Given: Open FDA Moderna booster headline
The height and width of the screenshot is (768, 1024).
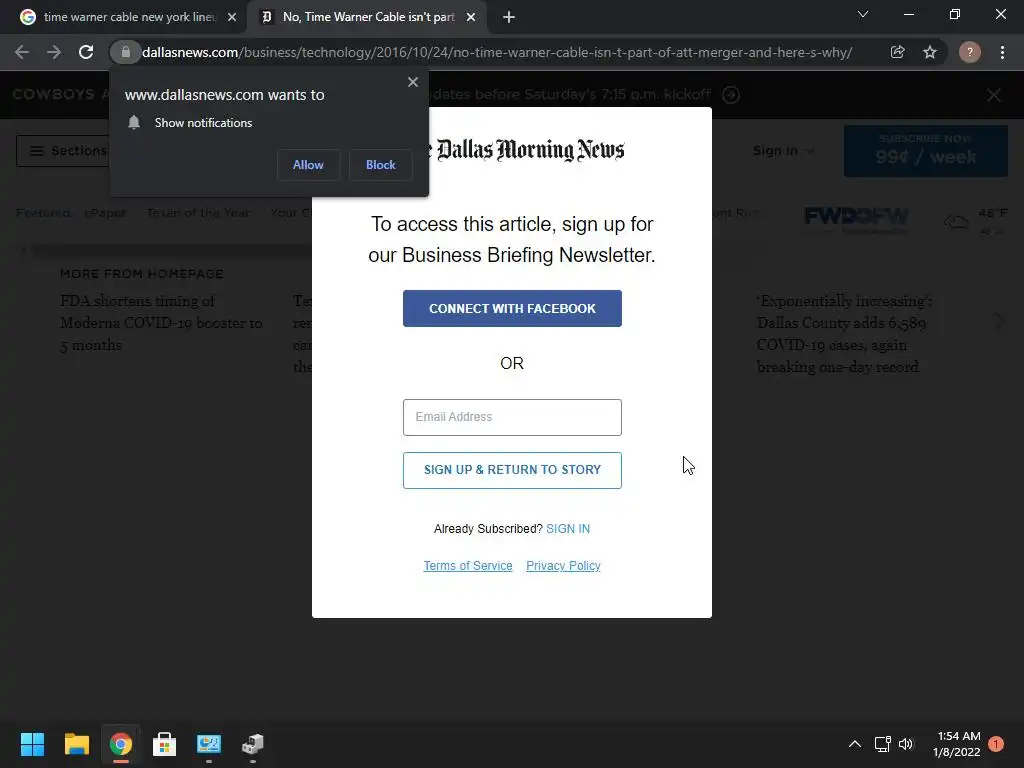Looking at the screenshot, I should [161, 323].
